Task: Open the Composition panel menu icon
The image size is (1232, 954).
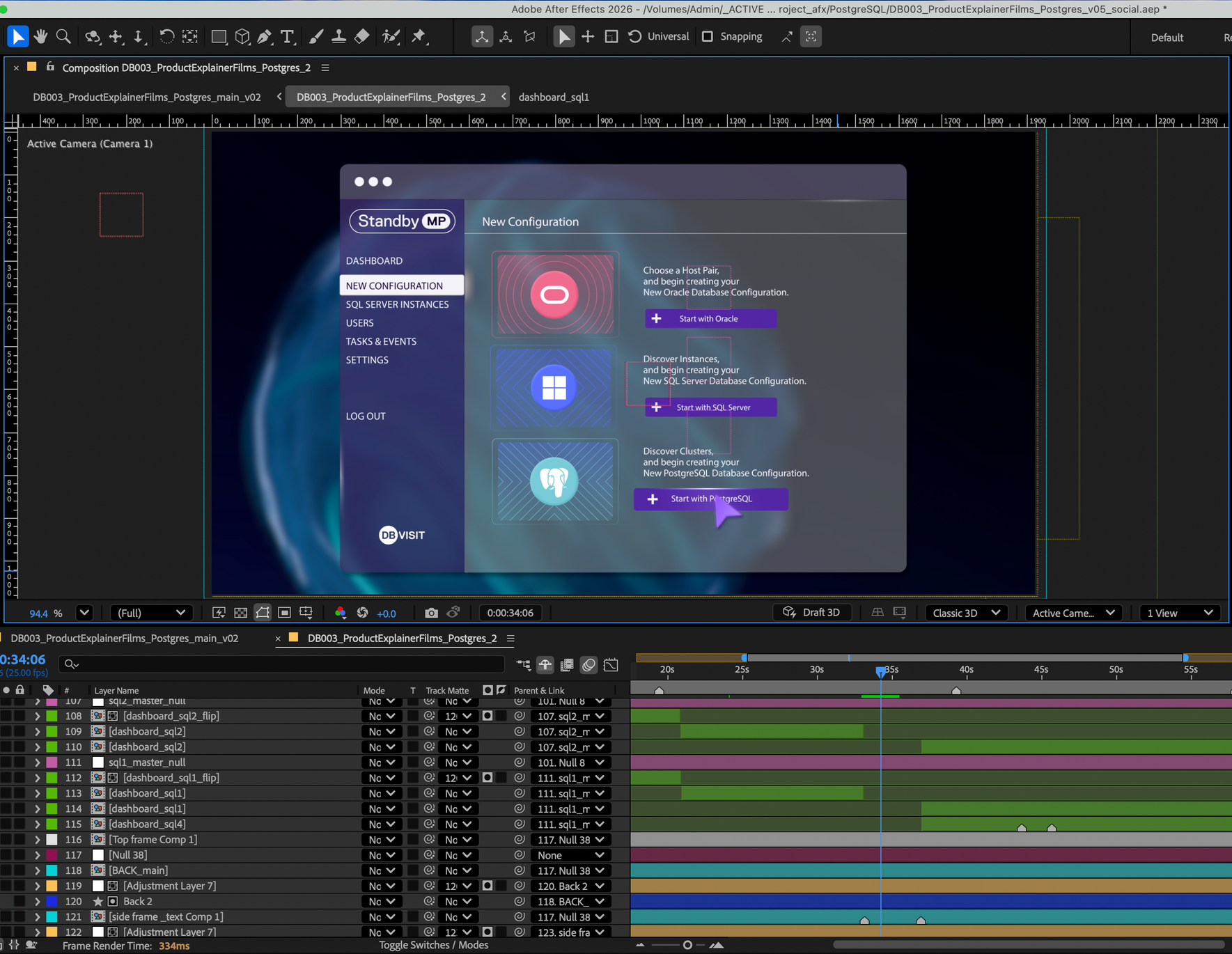Action: [x=325, y=68]
